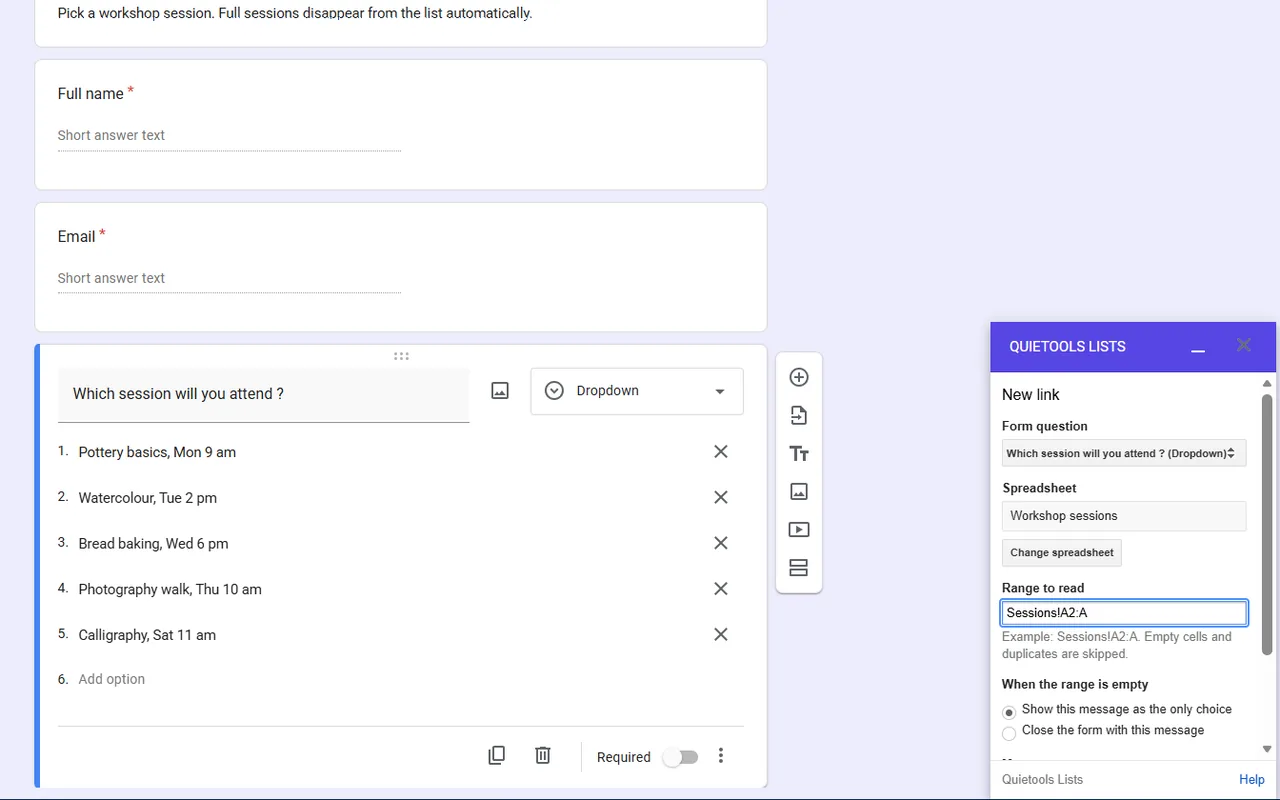Toggle the Required switch
Screen dimensions: 1280x800
click(680, 757)
